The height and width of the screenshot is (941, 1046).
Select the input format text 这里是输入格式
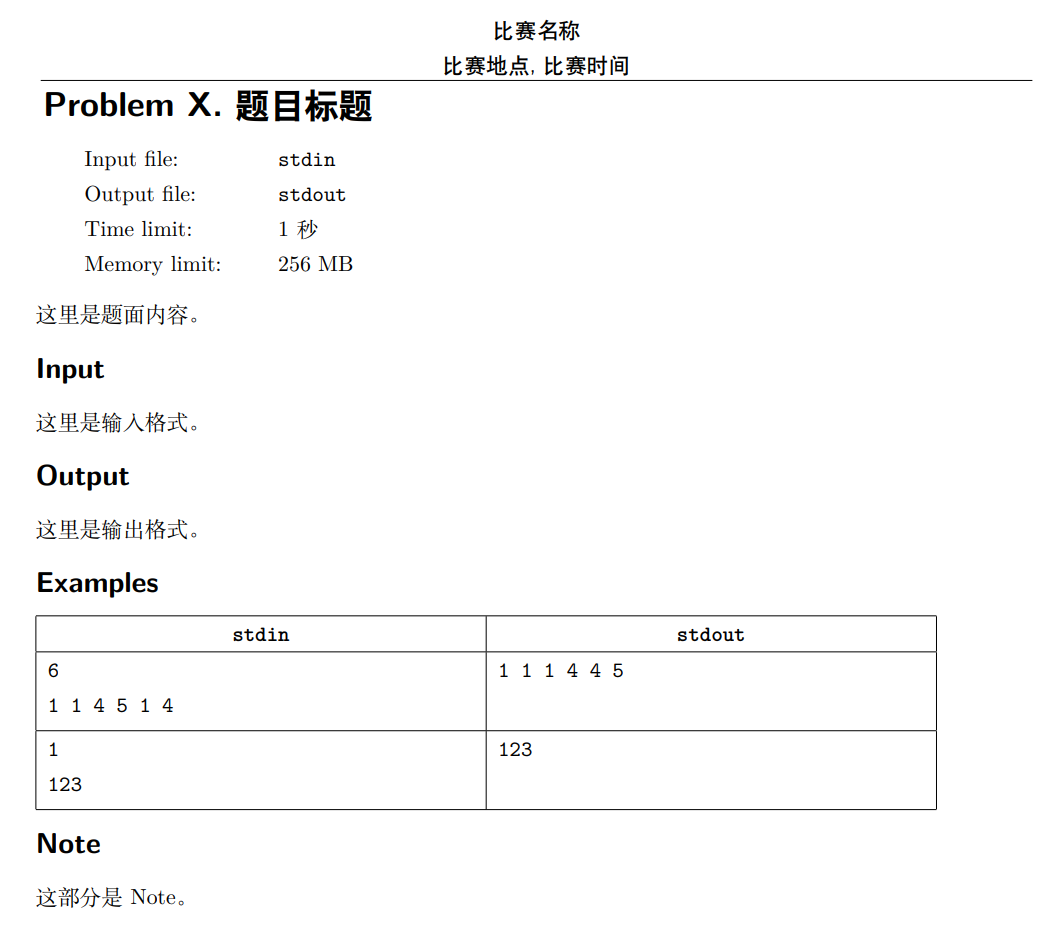pyautogui.click(x=118, y=423)
